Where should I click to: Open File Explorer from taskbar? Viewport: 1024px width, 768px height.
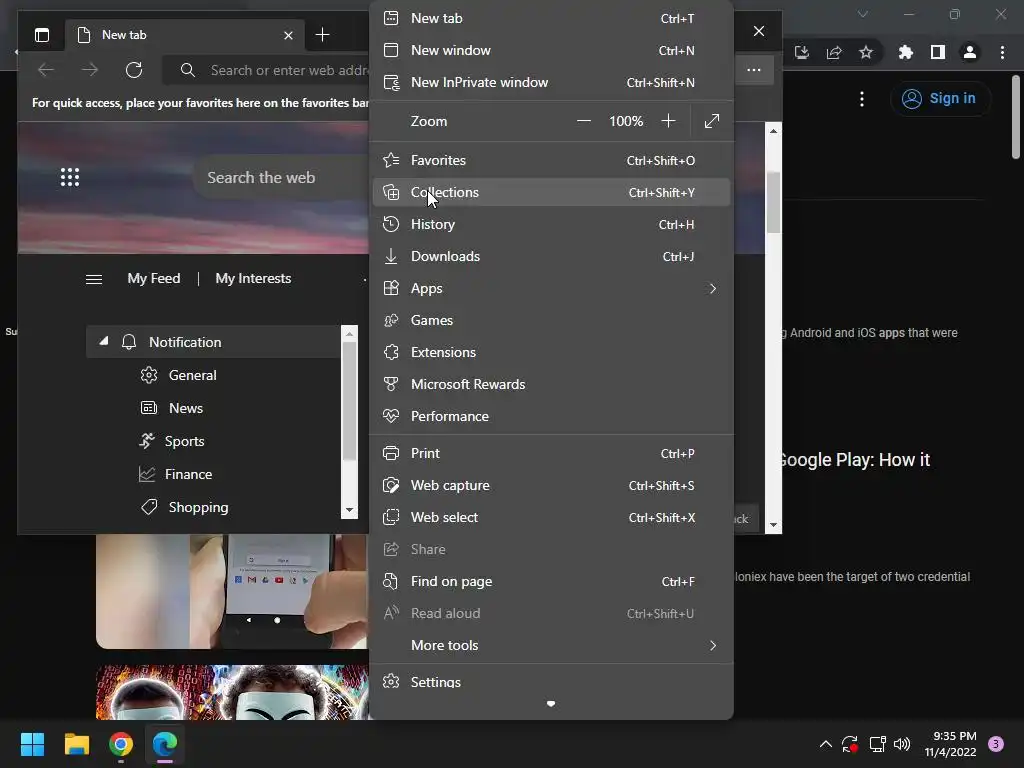(x=76, y=744)
